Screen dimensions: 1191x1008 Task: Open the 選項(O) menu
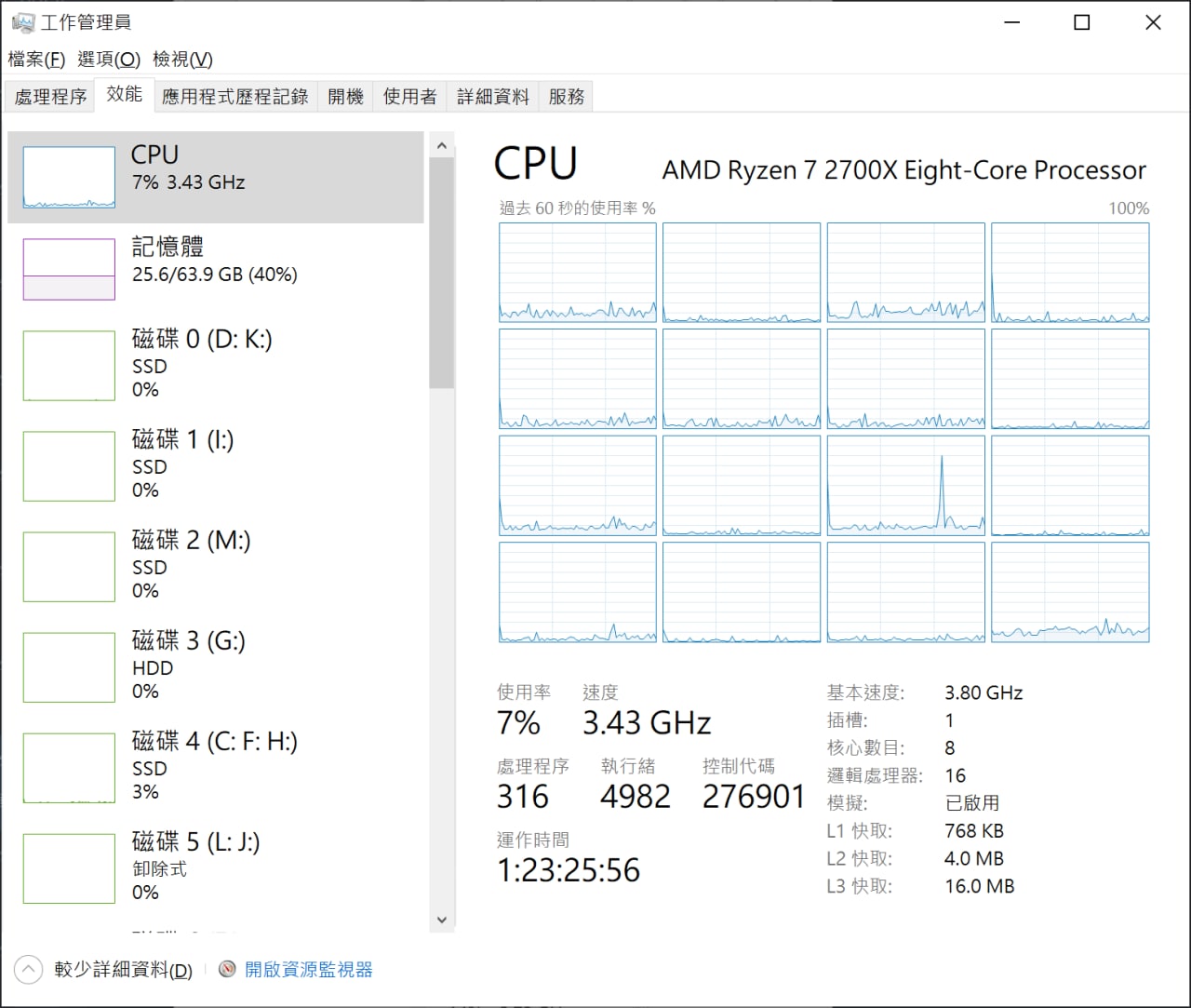click(x=109, y=60)
